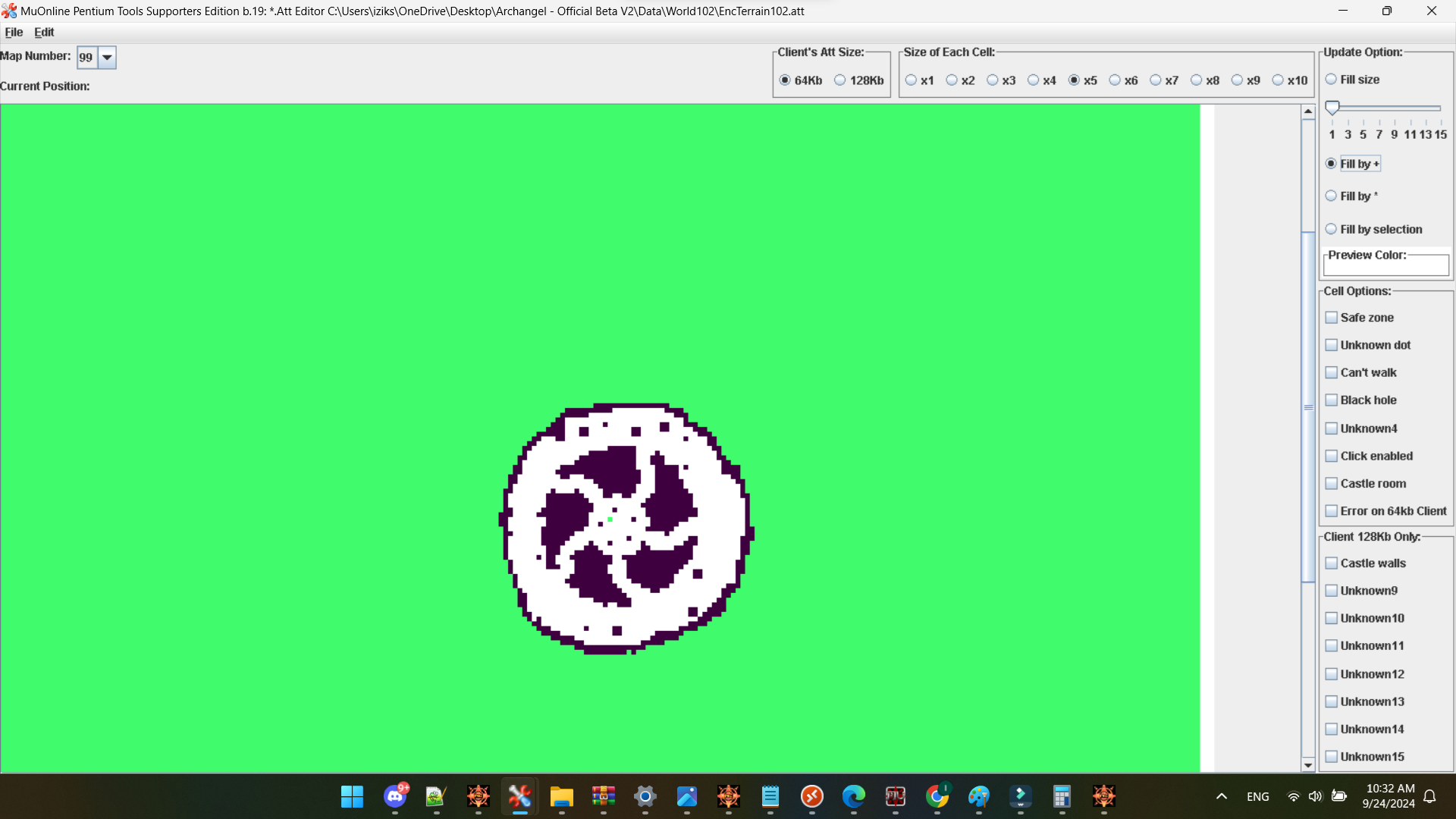Open the dark red square app in the taskbar
This screenshot has width=1456, height=819.
pos(896,796)
